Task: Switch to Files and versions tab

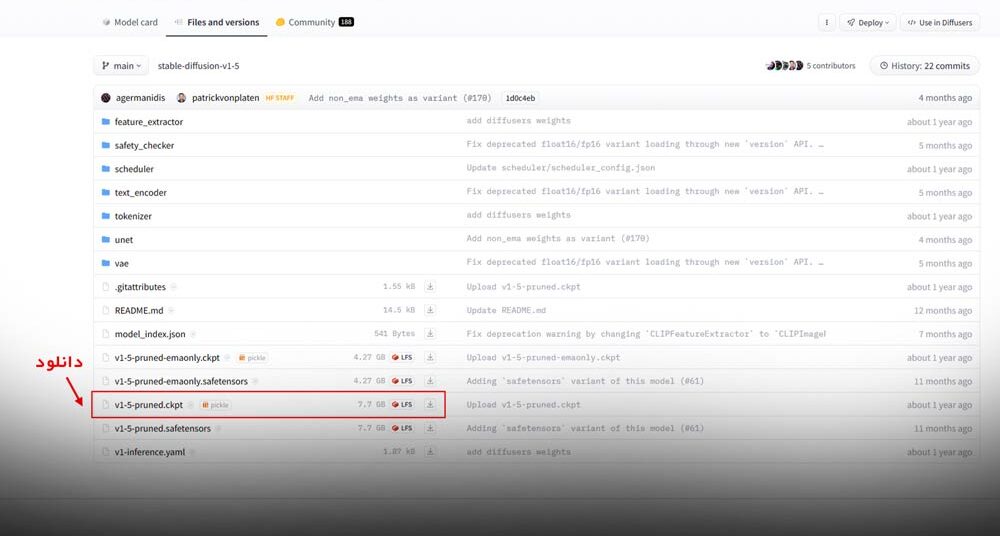Action: tap(217, 22)
